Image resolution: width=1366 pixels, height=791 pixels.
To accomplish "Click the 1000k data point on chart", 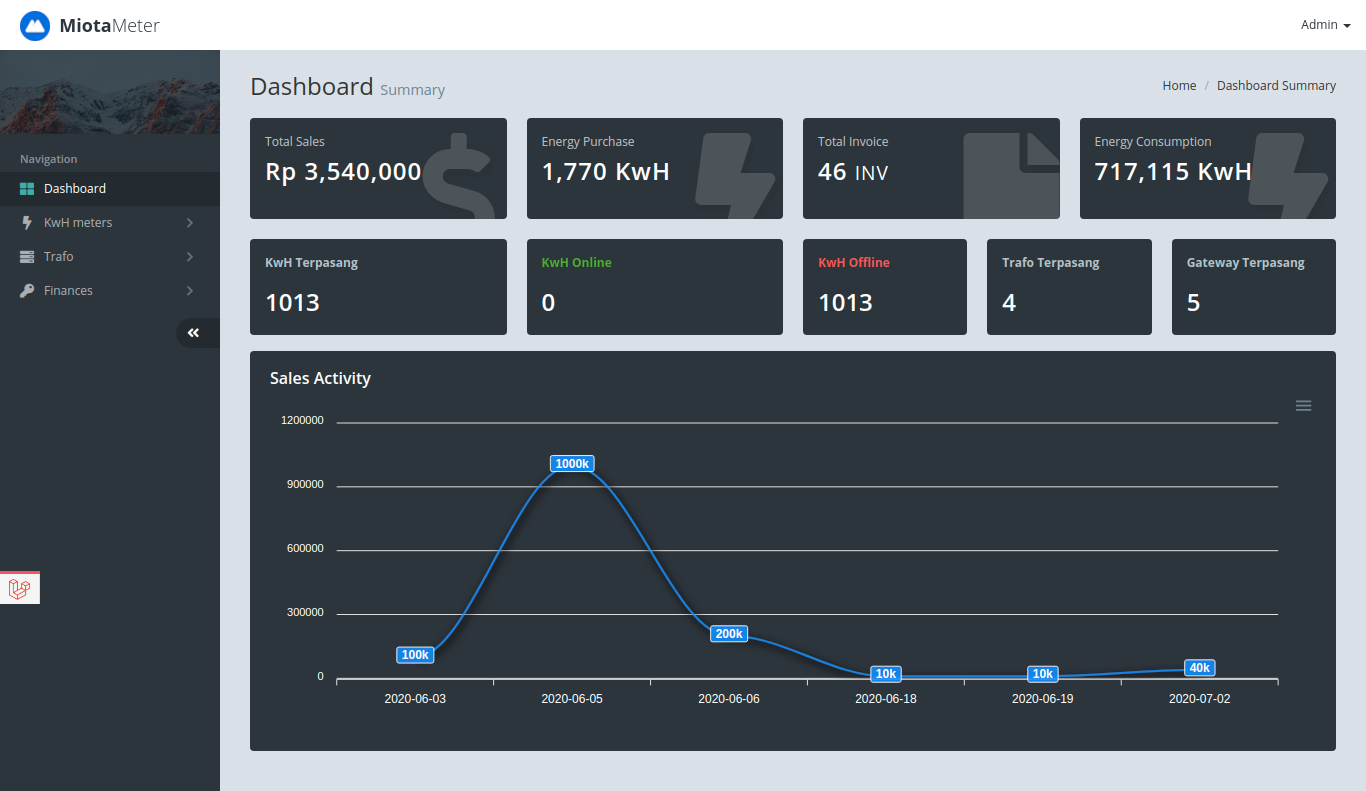I will coord(572,464).
